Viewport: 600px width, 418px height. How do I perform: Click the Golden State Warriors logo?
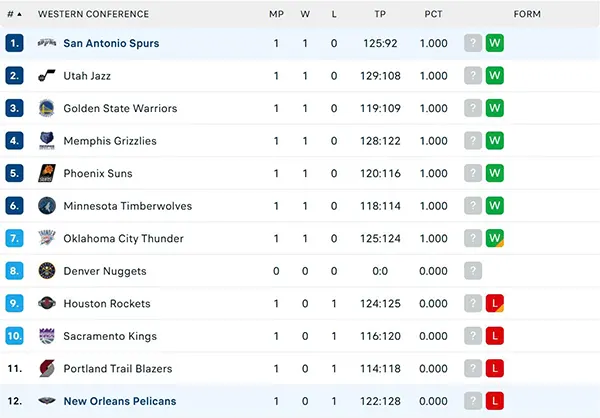coord(47,108)
